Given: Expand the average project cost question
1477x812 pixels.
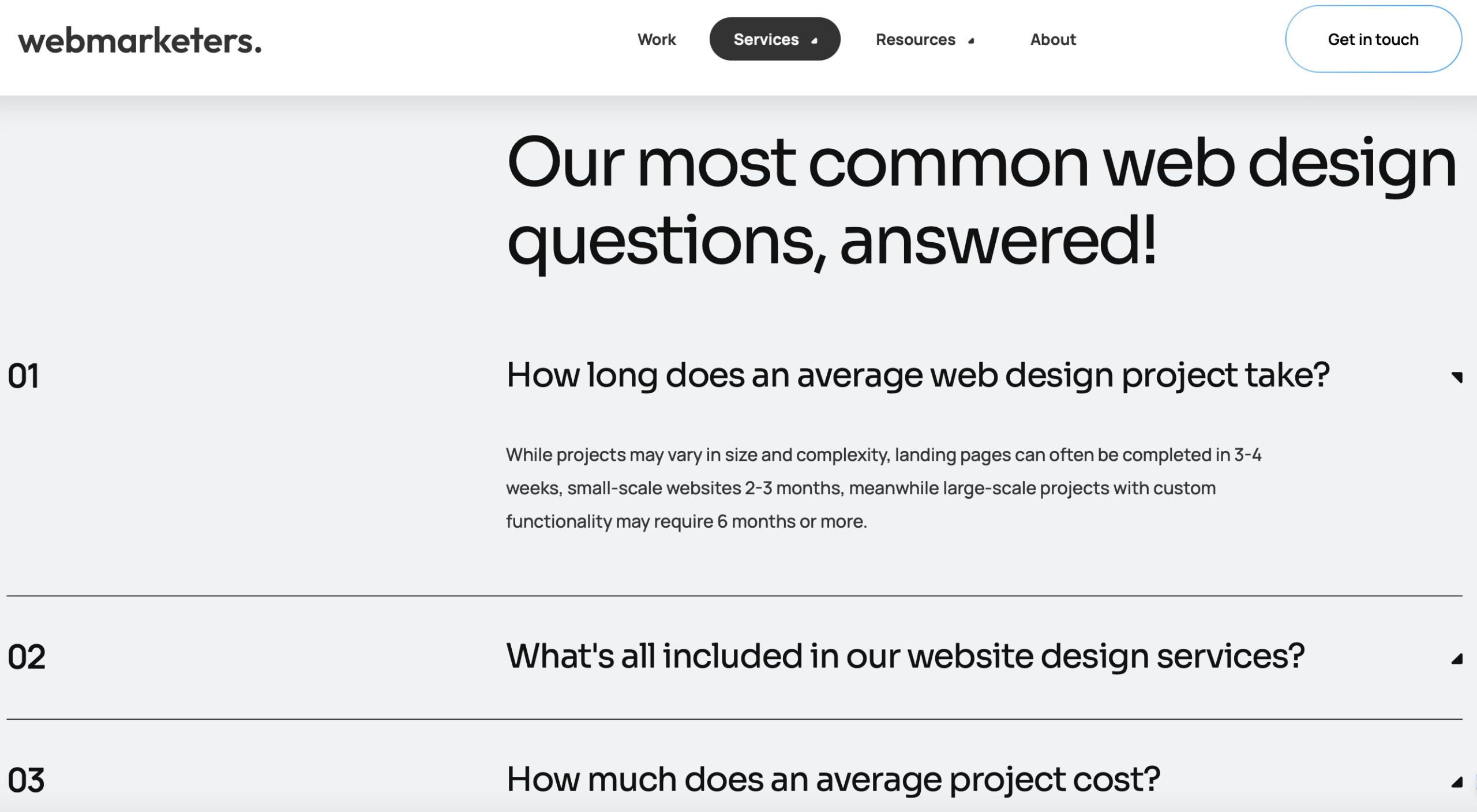Looking at the screenshot, I should 833,779.
